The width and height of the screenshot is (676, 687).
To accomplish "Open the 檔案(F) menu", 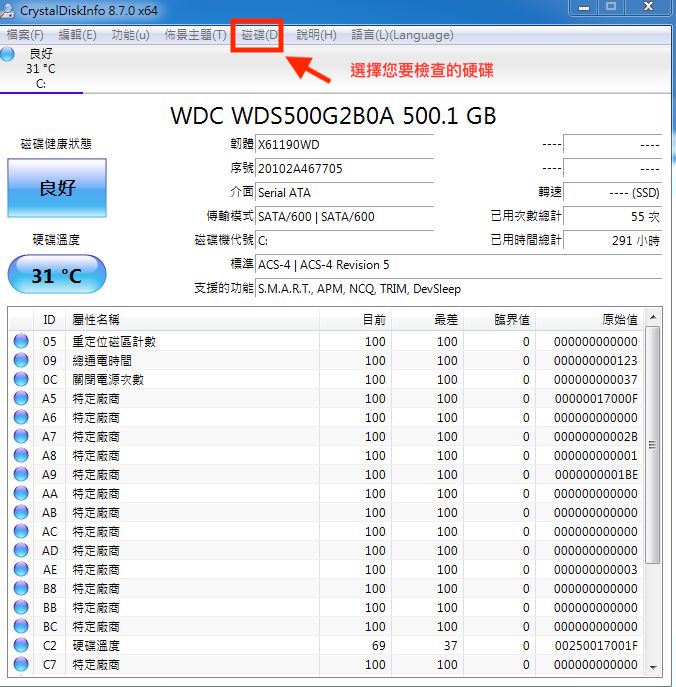I will pos(25,35).
